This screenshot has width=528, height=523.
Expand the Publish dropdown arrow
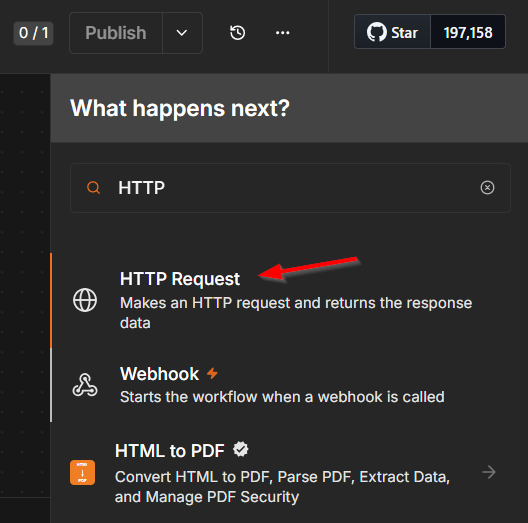(182, 33)
